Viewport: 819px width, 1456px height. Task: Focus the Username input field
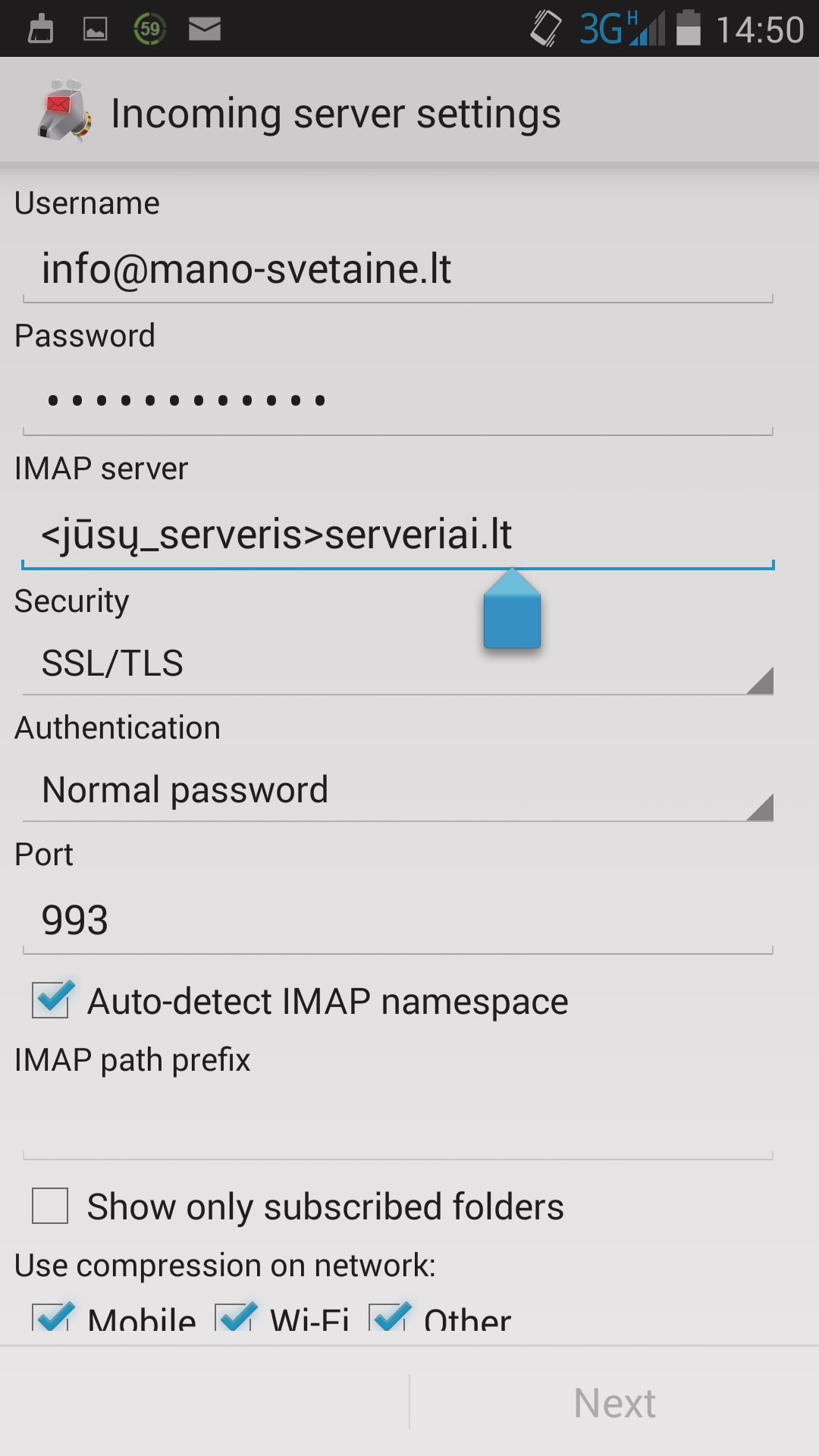(398, 269)
